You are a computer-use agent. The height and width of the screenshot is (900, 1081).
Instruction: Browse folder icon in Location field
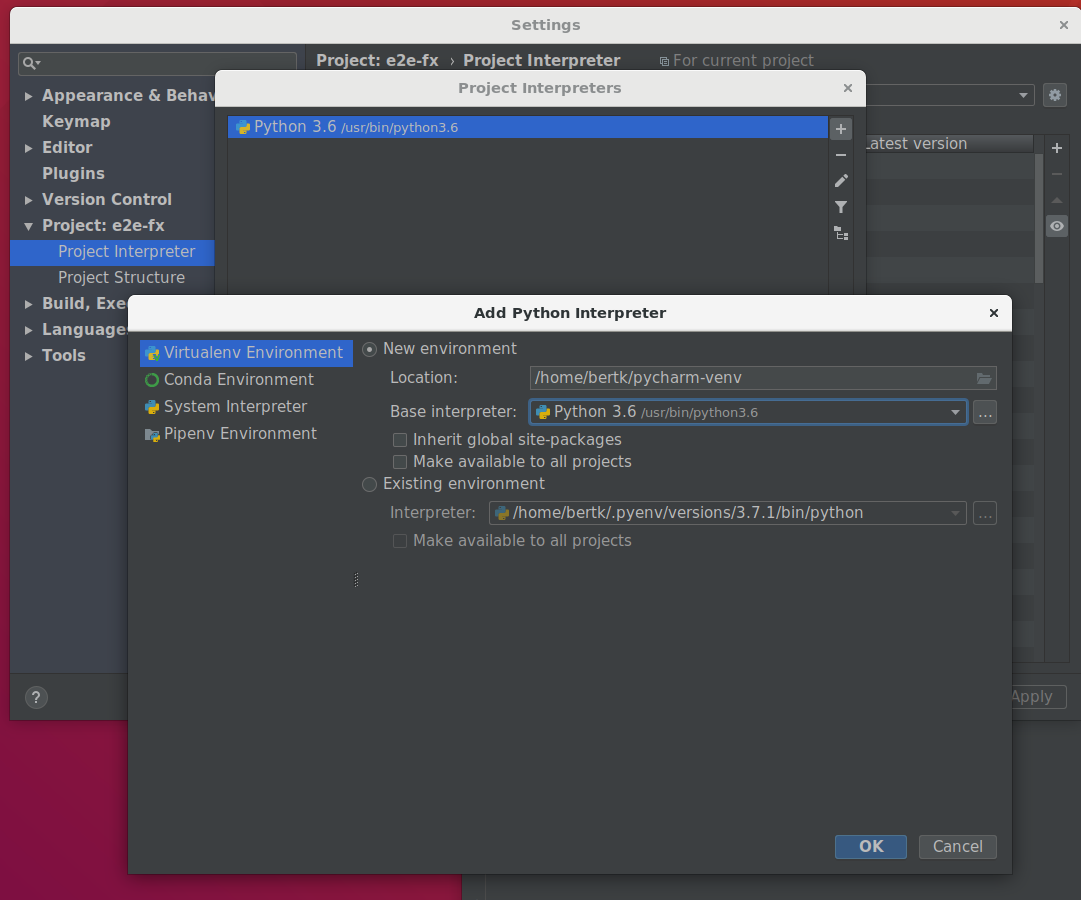(x=984, y=378)
